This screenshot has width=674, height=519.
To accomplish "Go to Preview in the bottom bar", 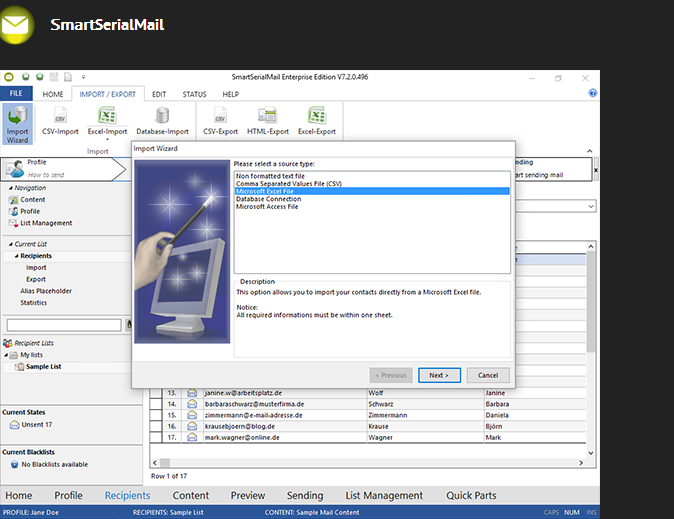I will [x=248, y=495].
